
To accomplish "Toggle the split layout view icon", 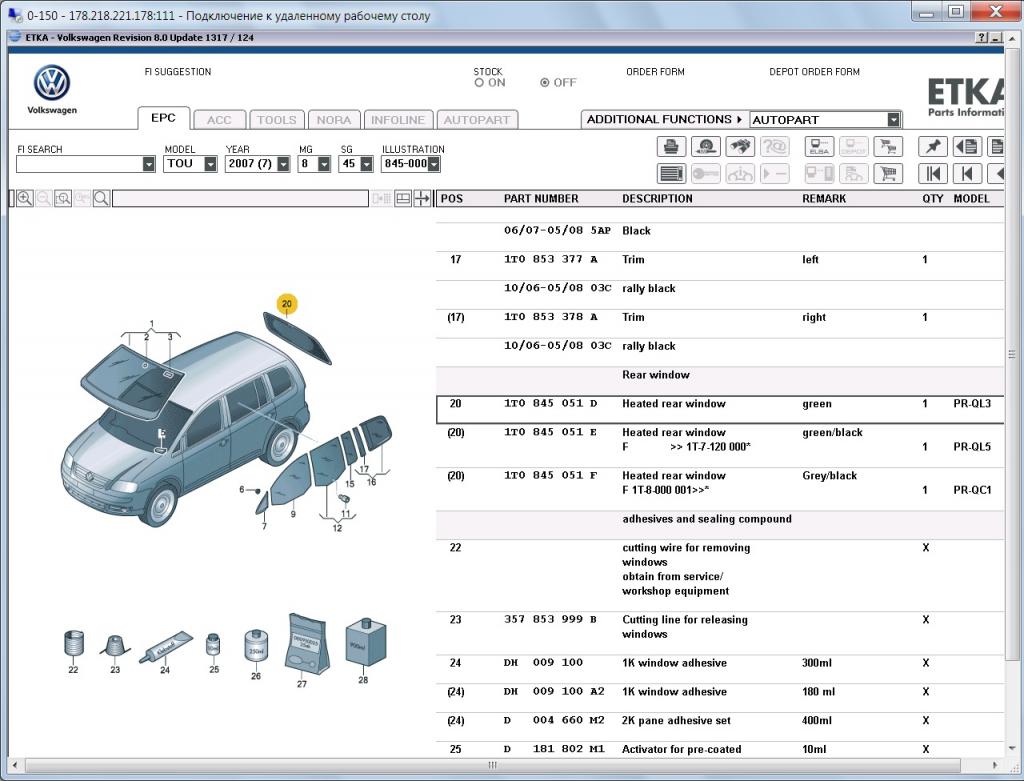I will coord(403,199).
